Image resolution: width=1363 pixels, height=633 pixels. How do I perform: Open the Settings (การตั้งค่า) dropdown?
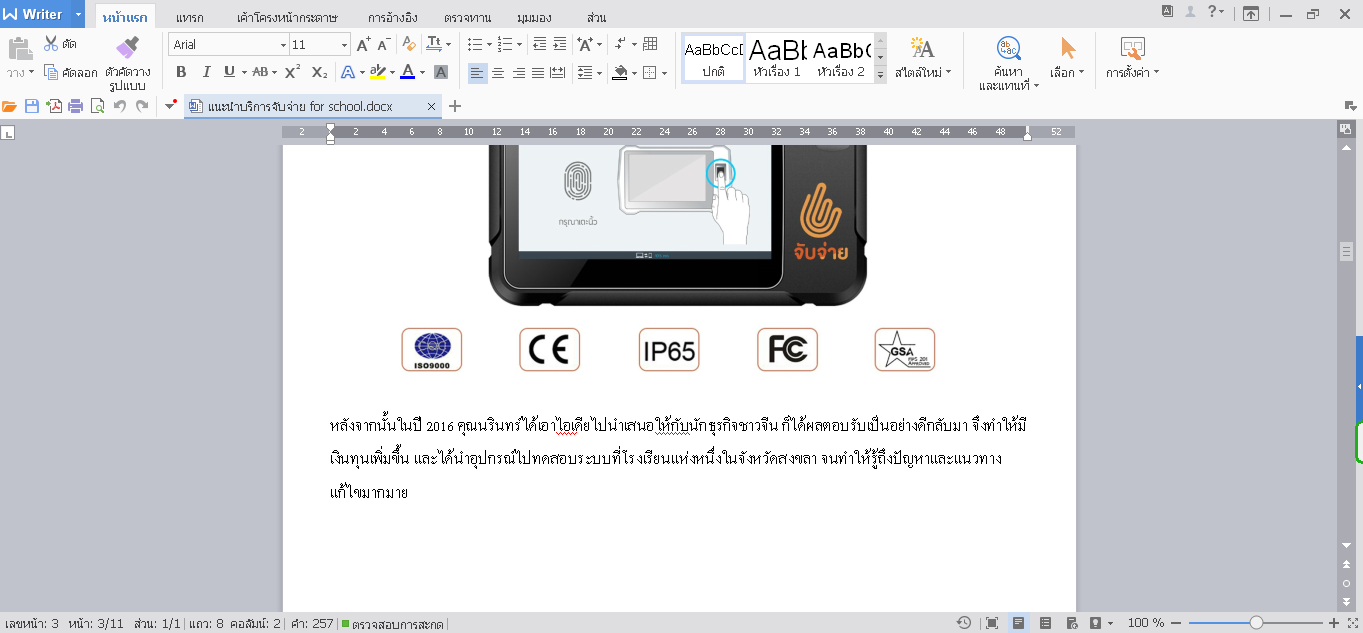1132,58
